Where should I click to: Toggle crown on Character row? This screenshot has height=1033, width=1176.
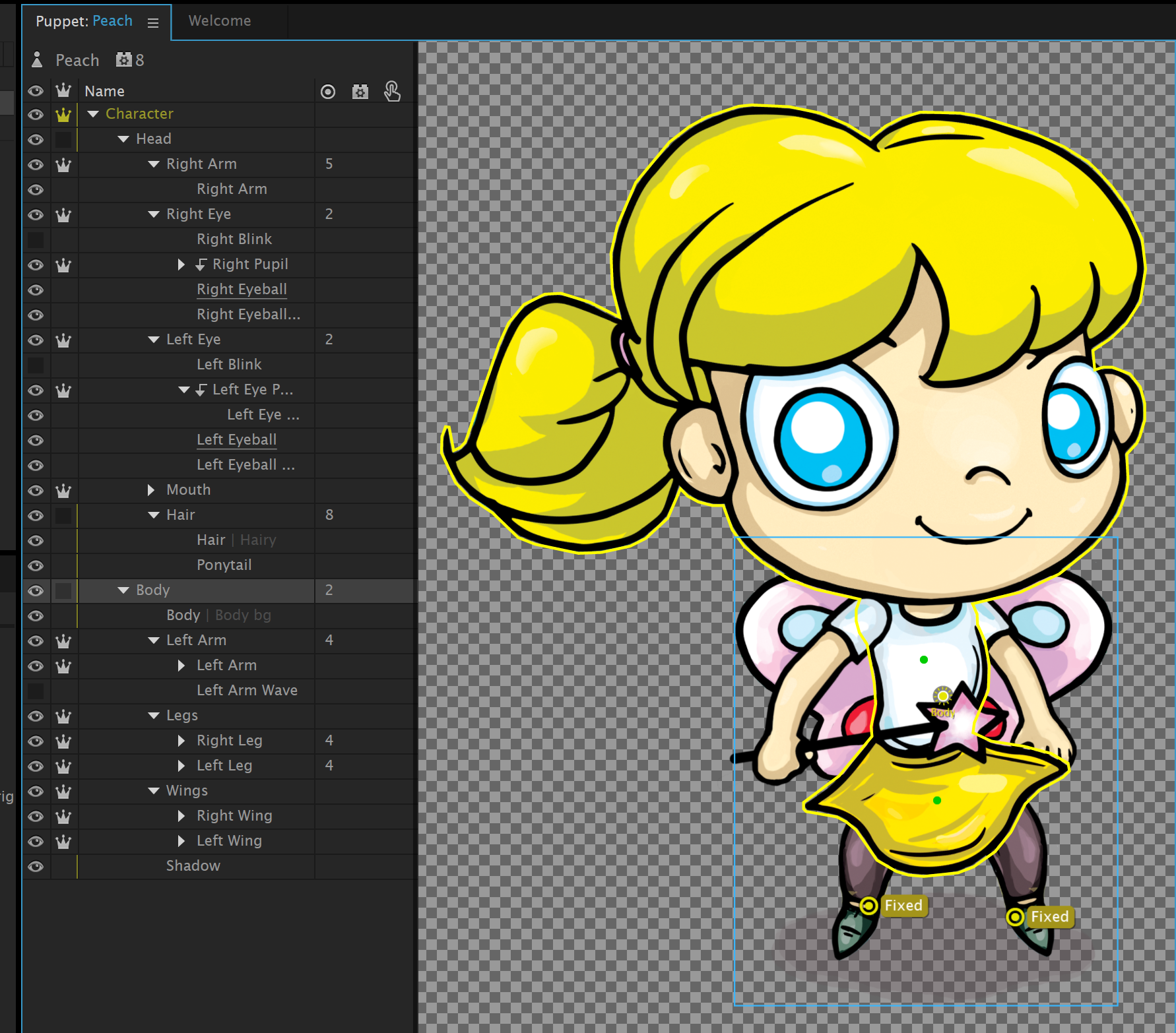point(63,115)
